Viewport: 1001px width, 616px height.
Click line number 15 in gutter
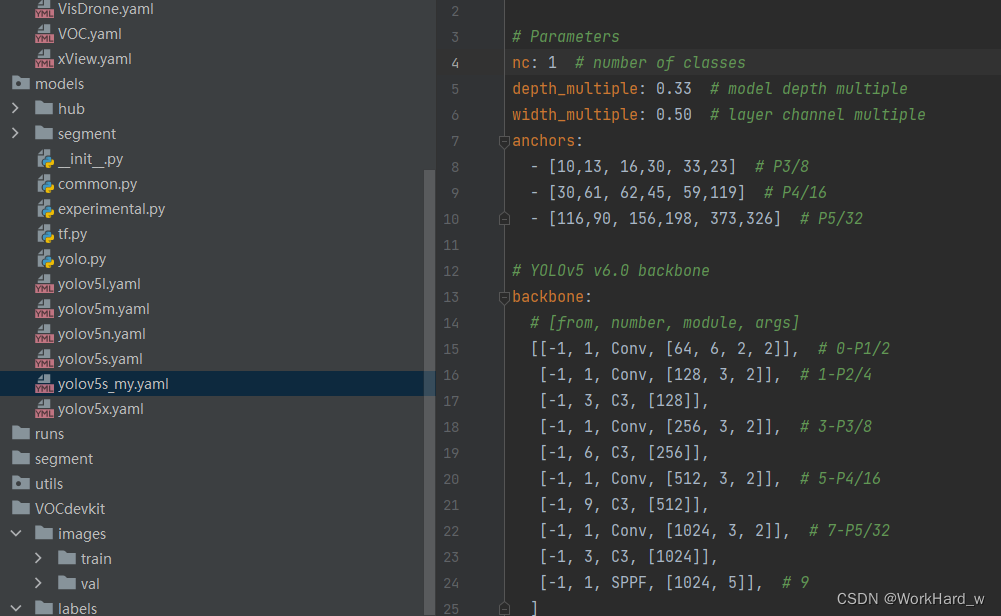point(451,349)
